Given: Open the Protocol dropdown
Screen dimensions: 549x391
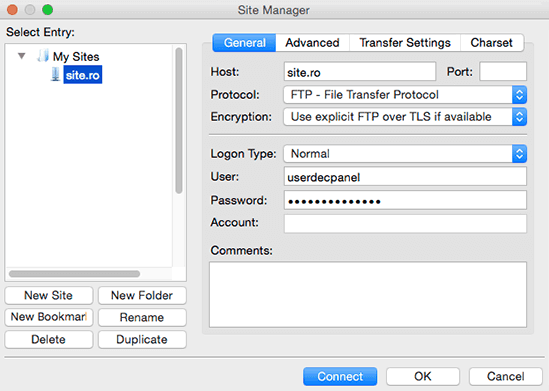Looking at the screenshot, I should point(405,95).
